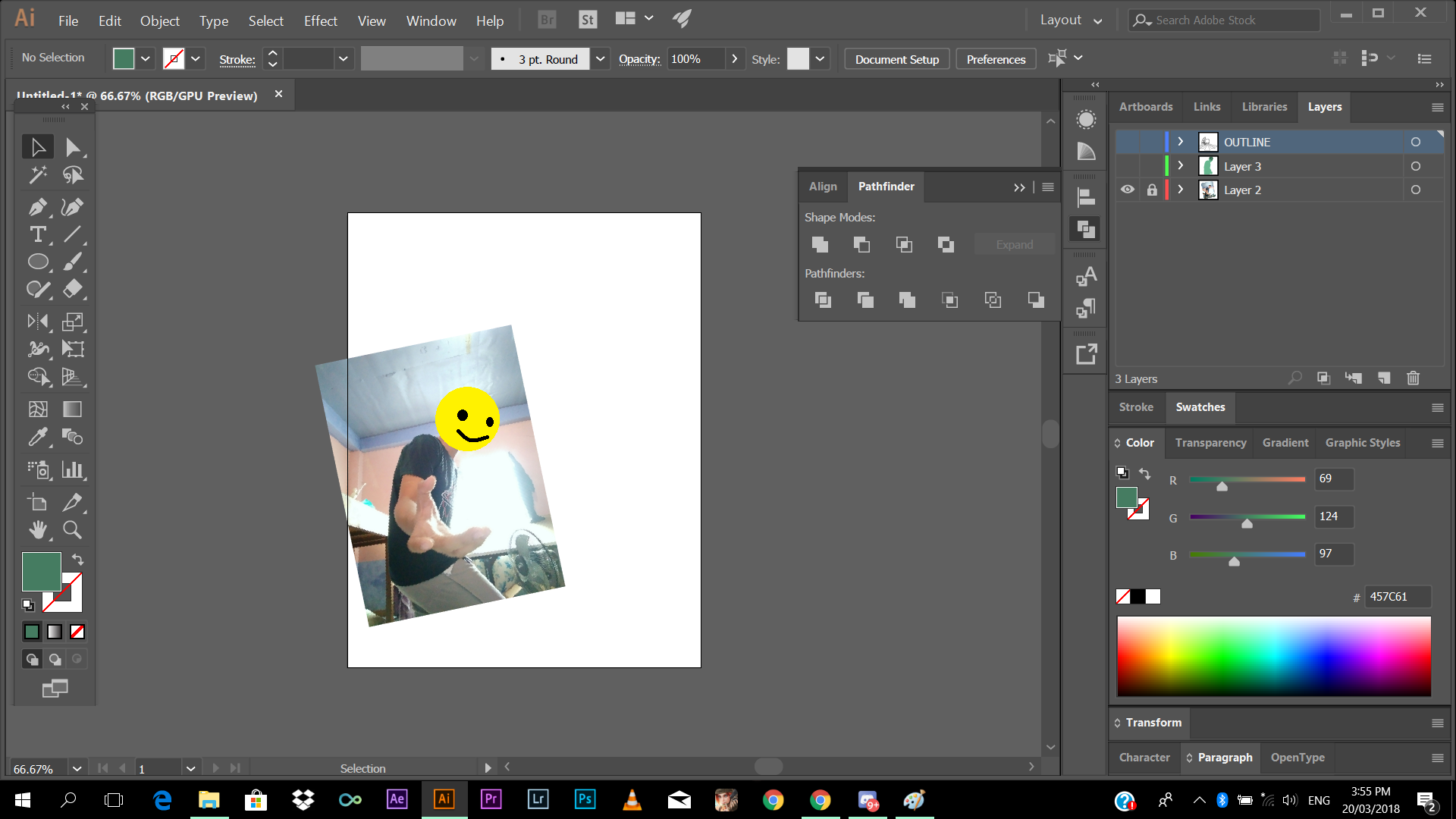The height and width of the screenshot is (819, 1456).
Task: Pick the Magic Wand tool
Action: 37,175
